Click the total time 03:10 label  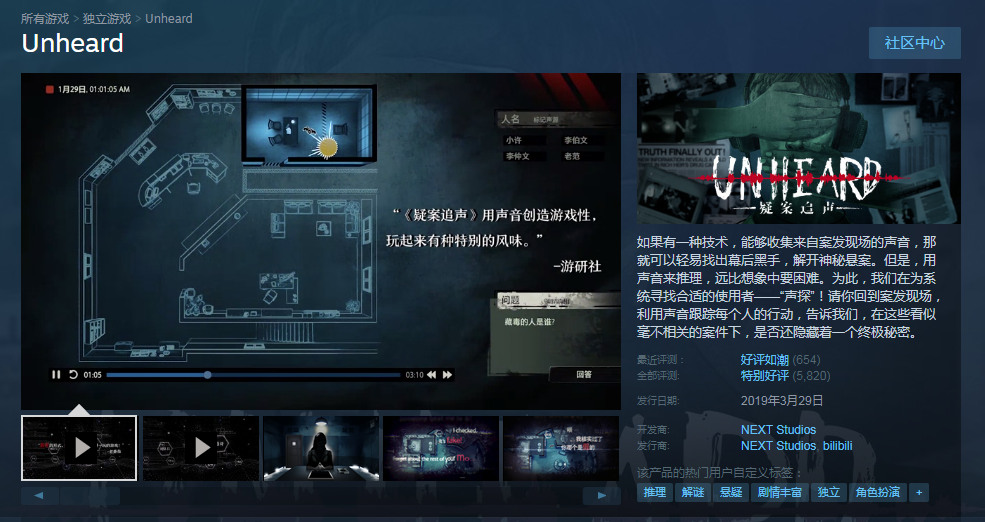[414, 375]
